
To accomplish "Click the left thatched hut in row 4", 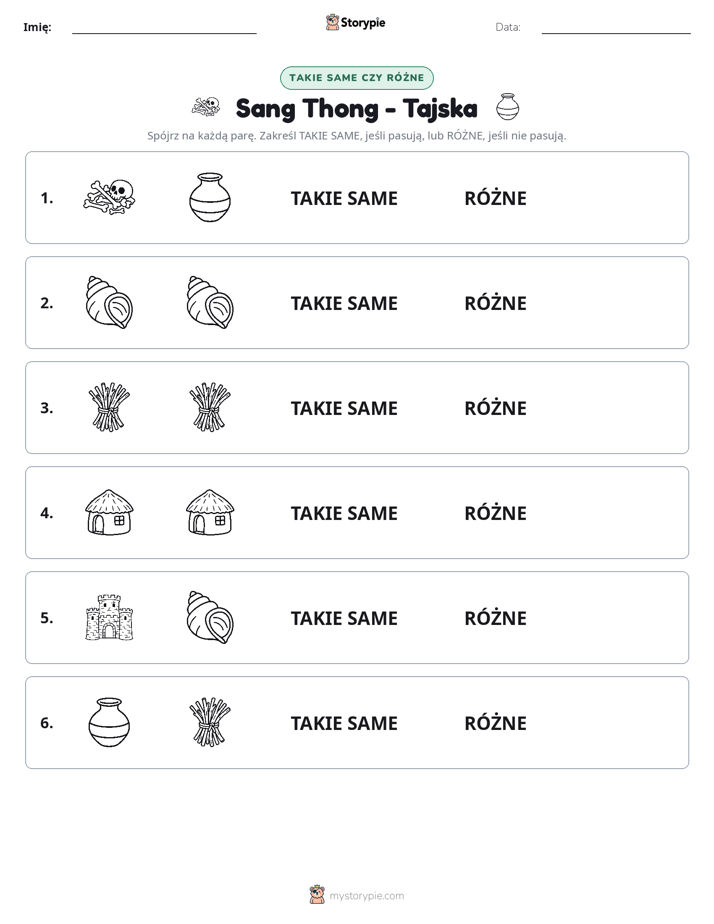I will tap(109, 512).
